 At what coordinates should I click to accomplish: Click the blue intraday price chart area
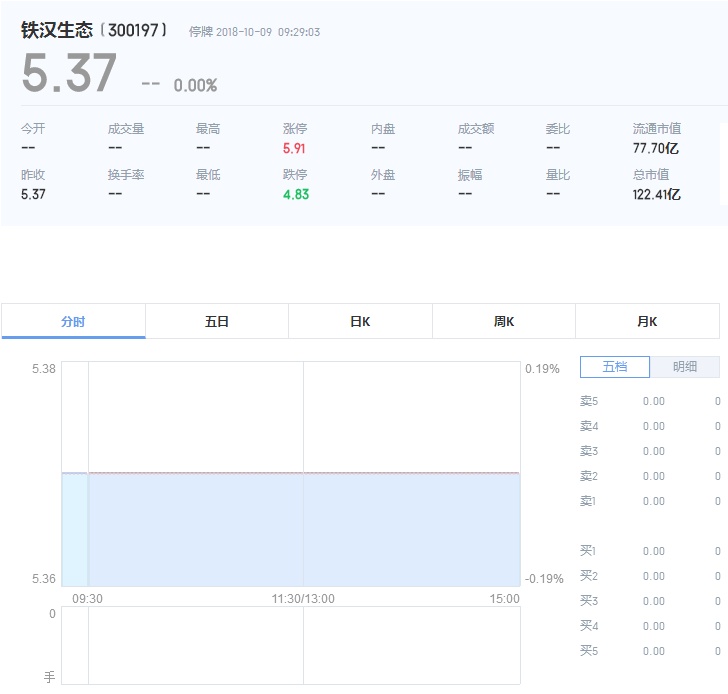(300, 528)
